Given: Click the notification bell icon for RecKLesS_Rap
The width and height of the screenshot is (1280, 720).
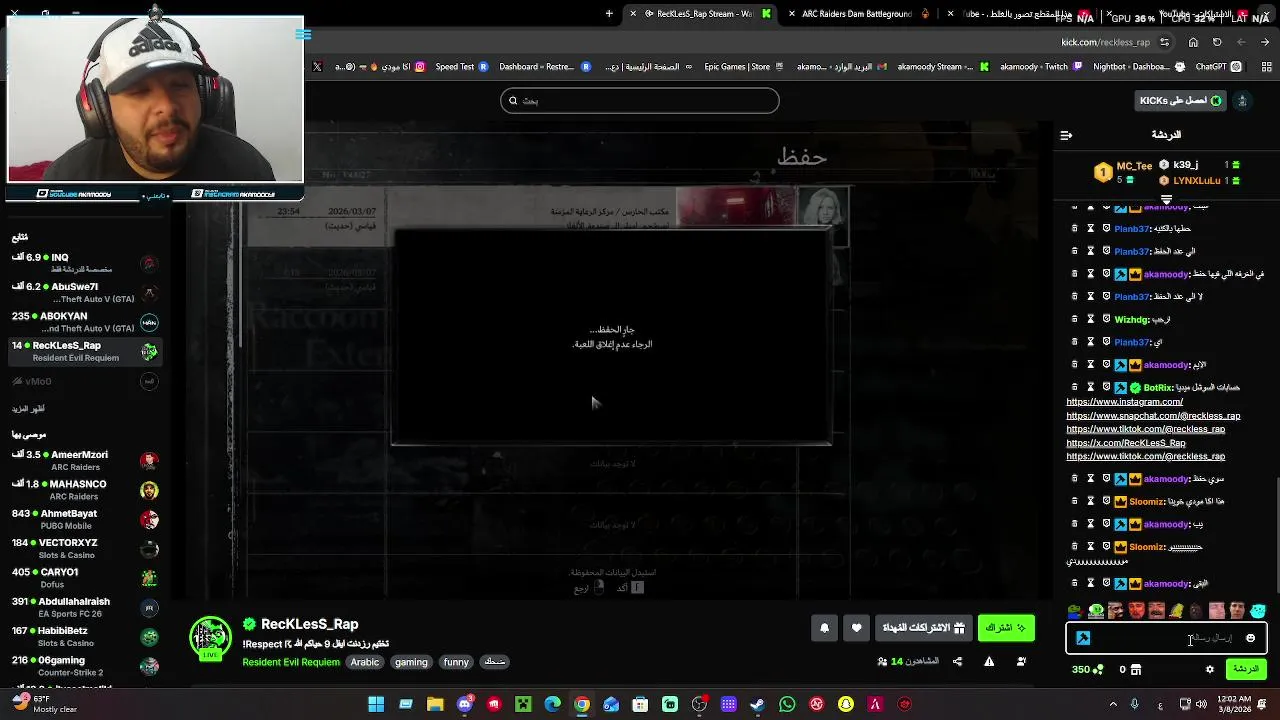Looking at the screenshot, I should [x=825, y=628].
